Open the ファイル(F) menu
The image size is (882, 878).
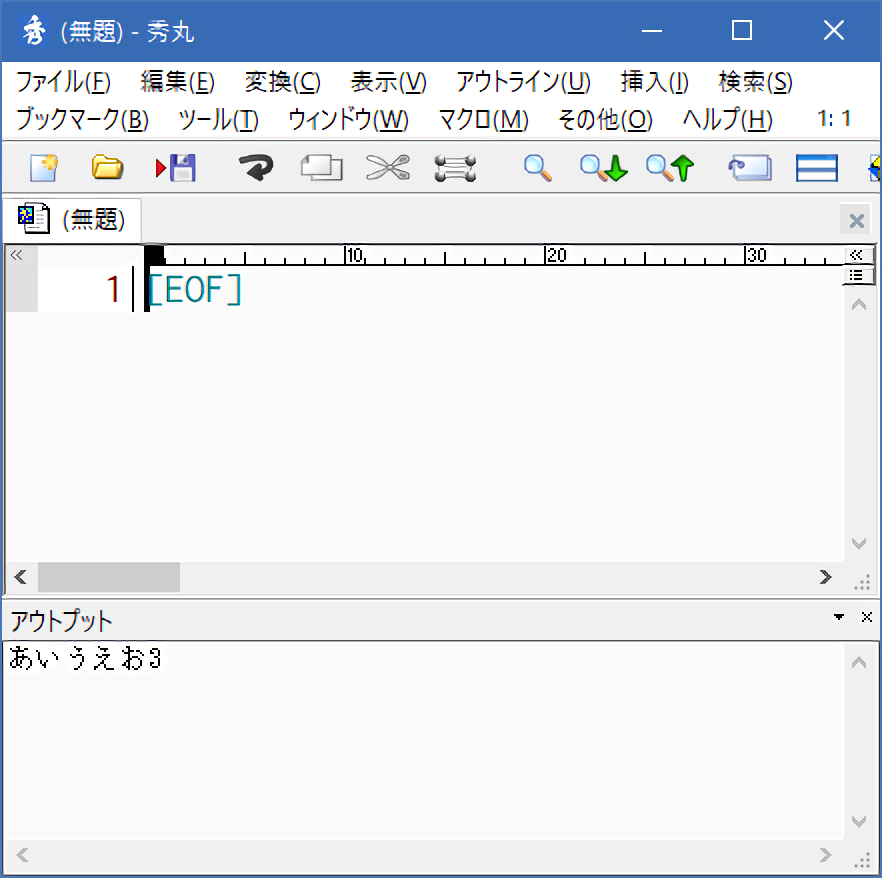point(63,82)
